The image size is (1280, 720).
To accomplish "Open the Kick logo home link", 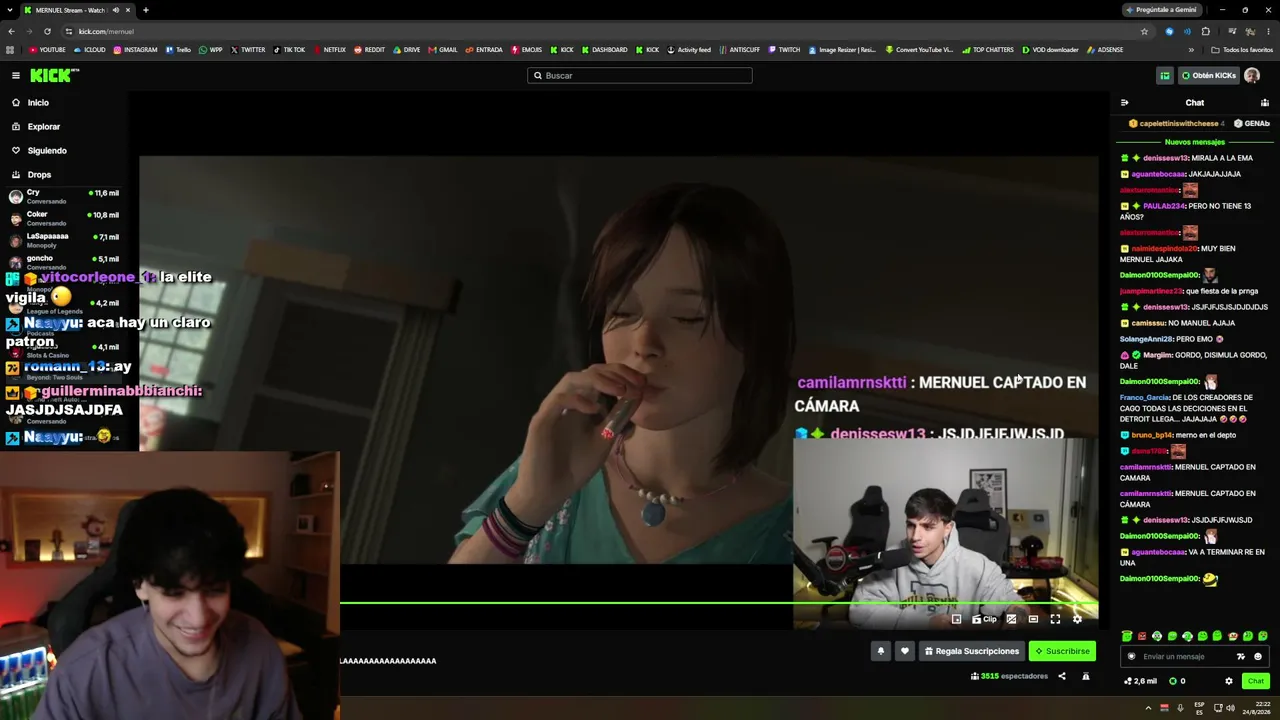I will [54, 75].
